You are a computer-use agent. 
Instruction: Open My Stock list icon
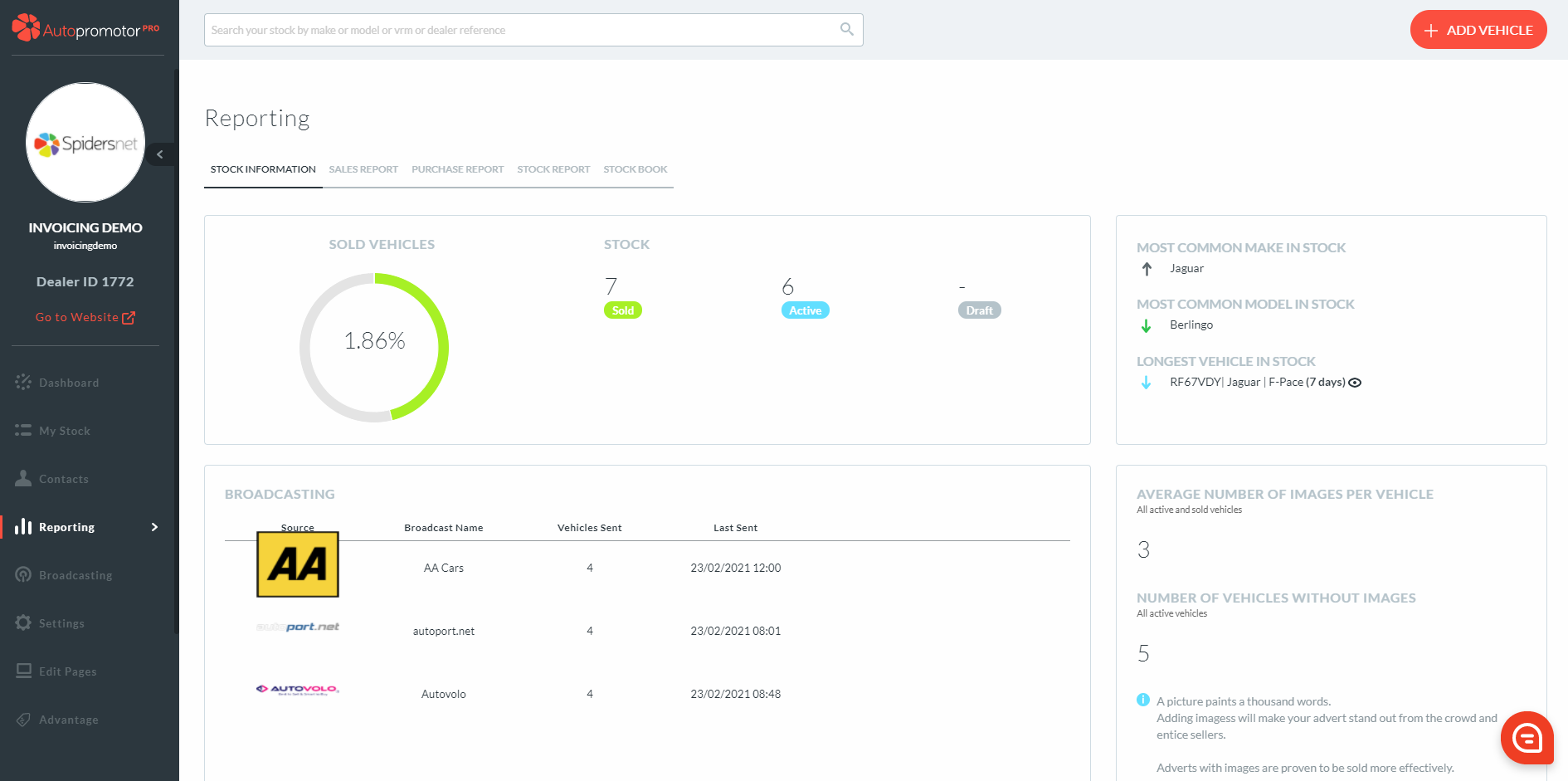[23, 431]
